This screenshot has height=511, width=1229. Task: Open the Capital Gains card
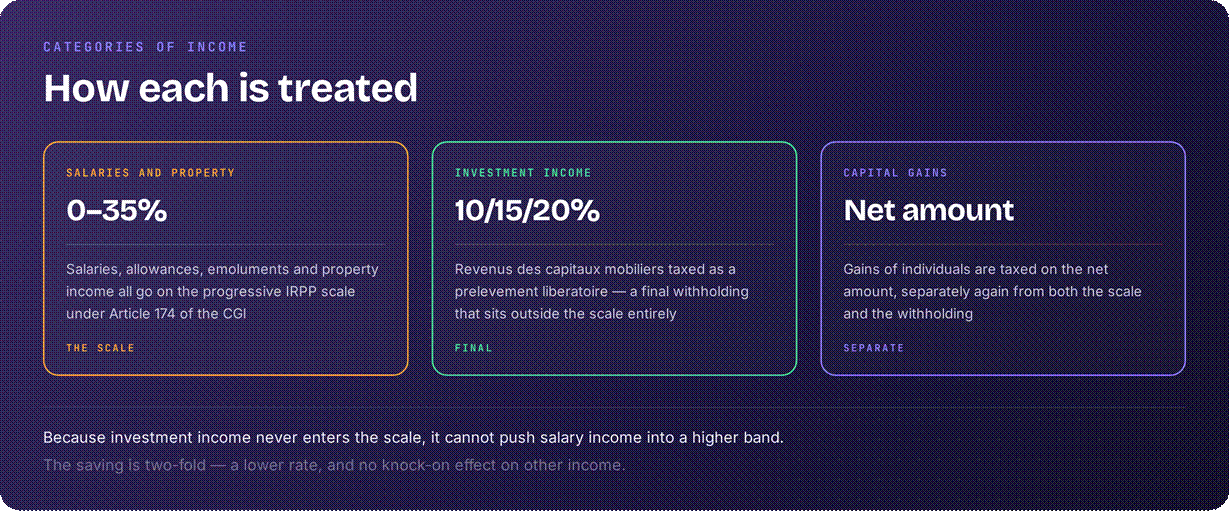pyautogui.click(x=1003, y=259)
